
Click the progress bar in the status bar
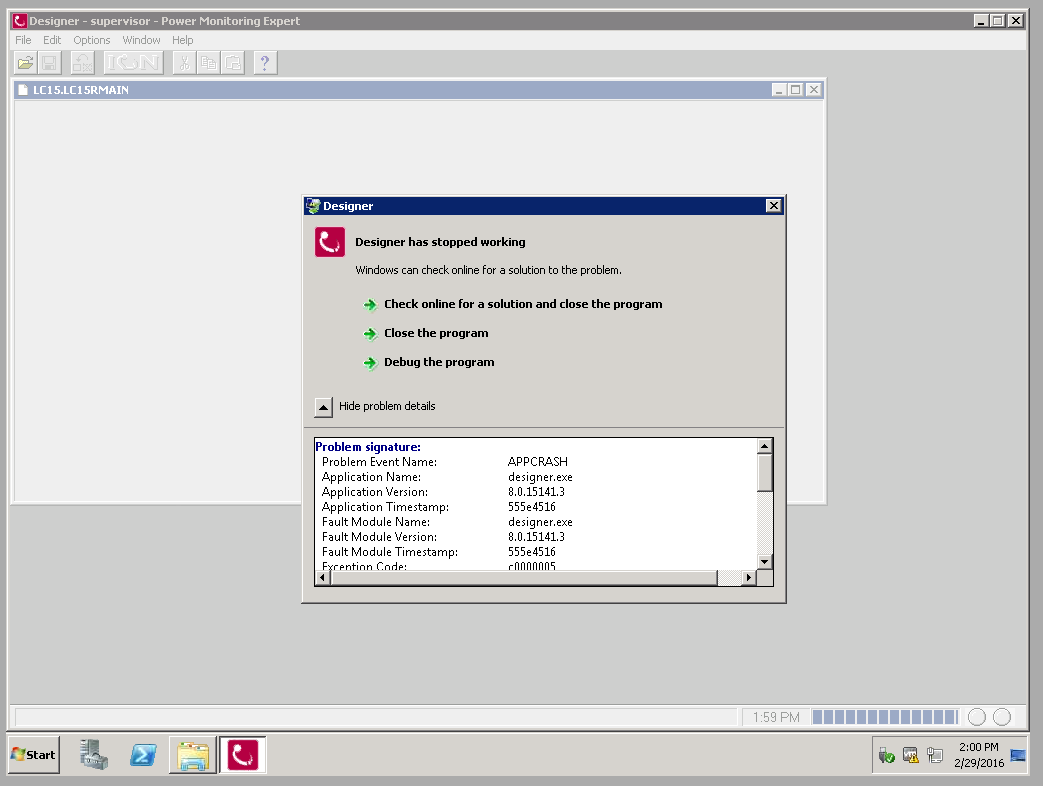885,717
